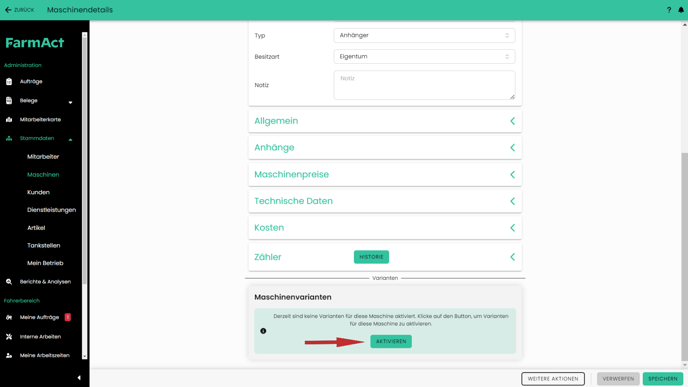Open the Typ dropdown showing Anhänger
Viewport: 688px width, 387px height.
(424, 36)
